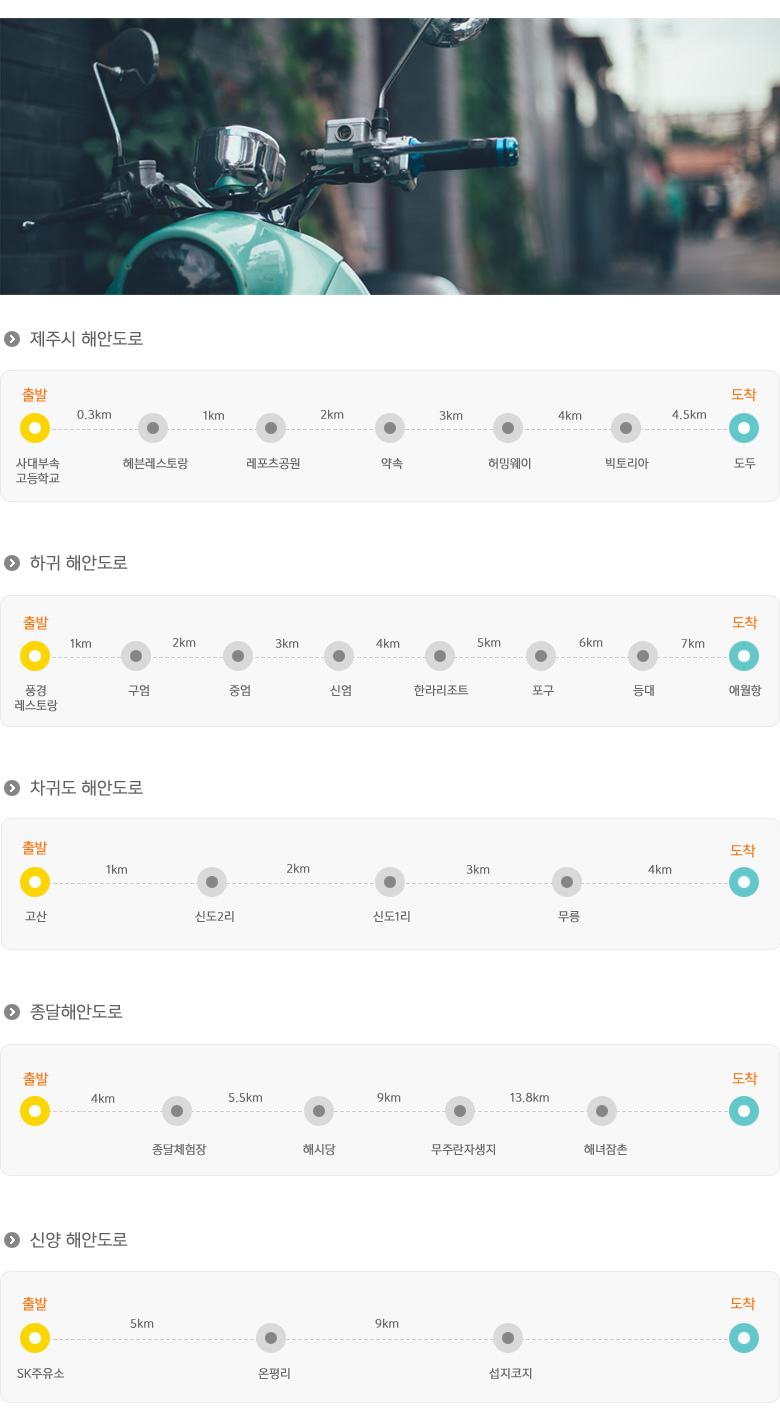Expand the 제주시 해안도로 section arrow

[x=12, y=339]
